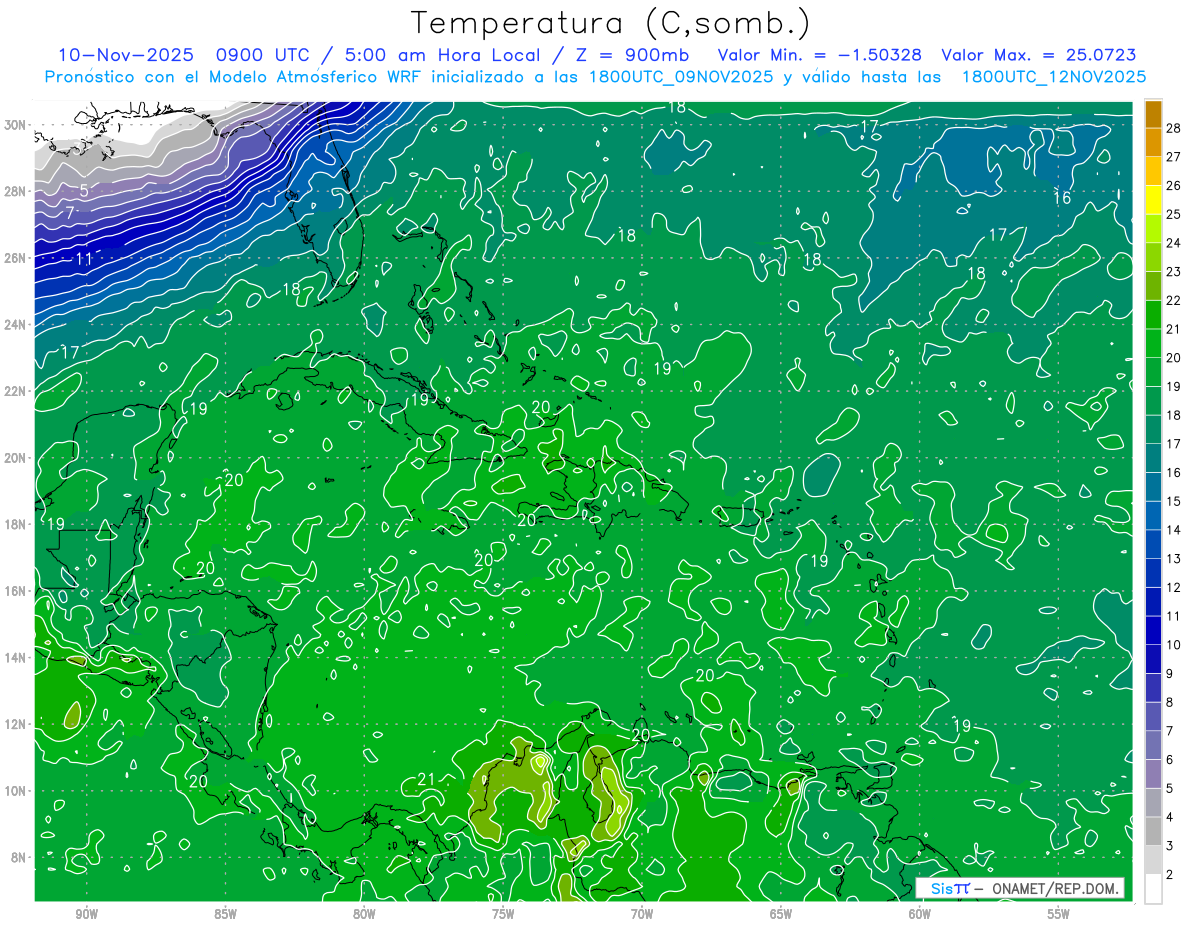
Task: Click the 4 label on the color scale
Action: point(1170,818)
